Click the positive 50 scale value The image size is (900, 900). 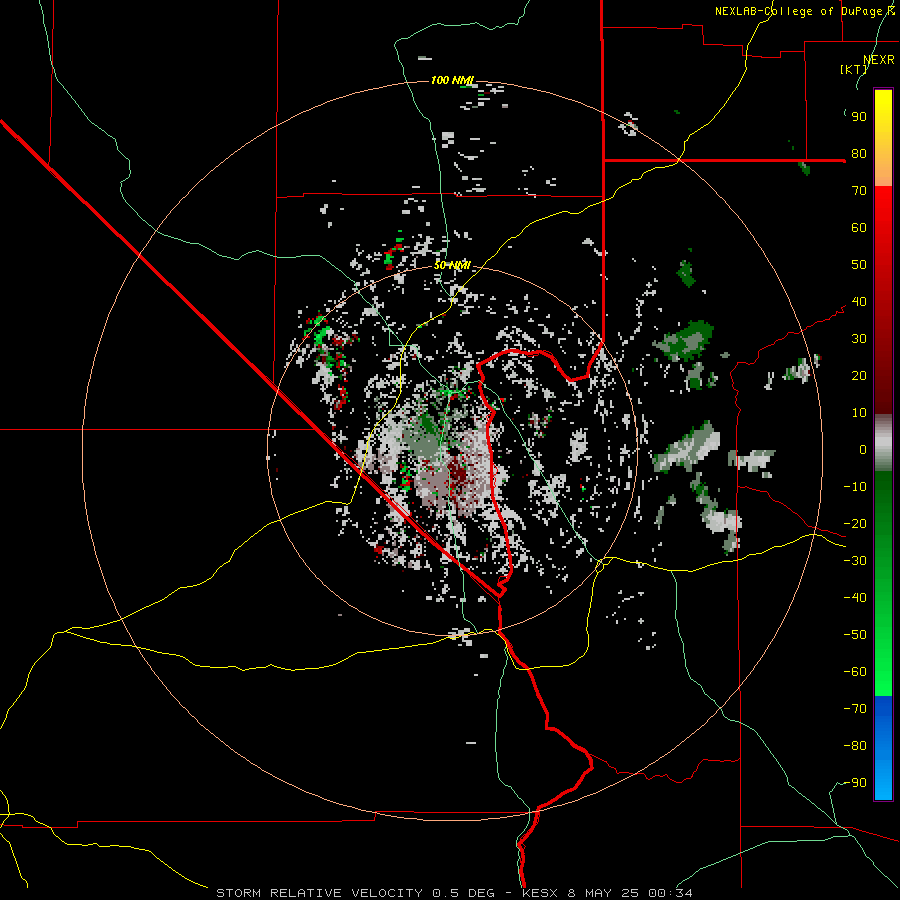pyautogui.click(x=859, y=265)
